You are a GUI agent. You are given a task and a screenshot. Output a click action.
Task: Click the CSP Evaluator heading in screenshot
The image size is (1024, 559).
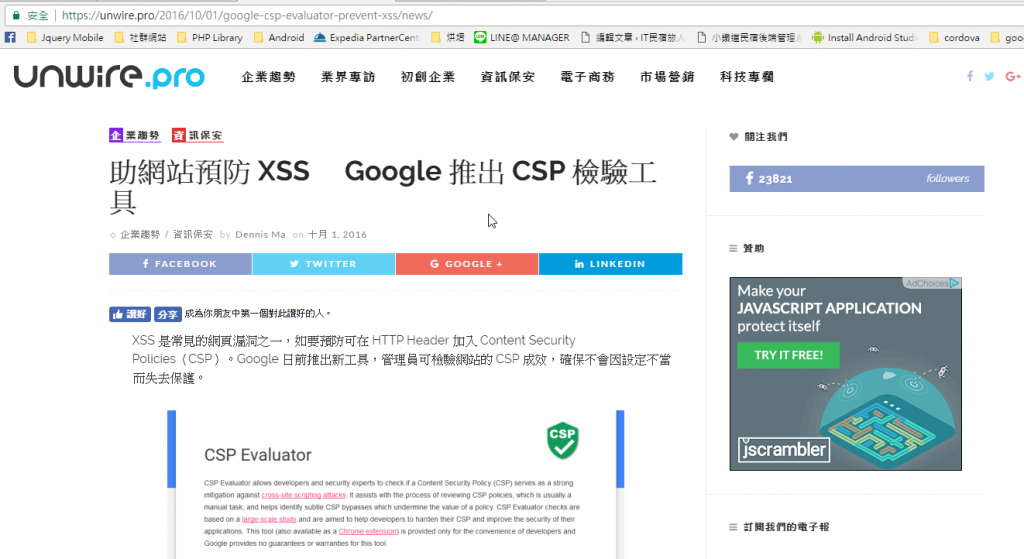click(258, 455)
